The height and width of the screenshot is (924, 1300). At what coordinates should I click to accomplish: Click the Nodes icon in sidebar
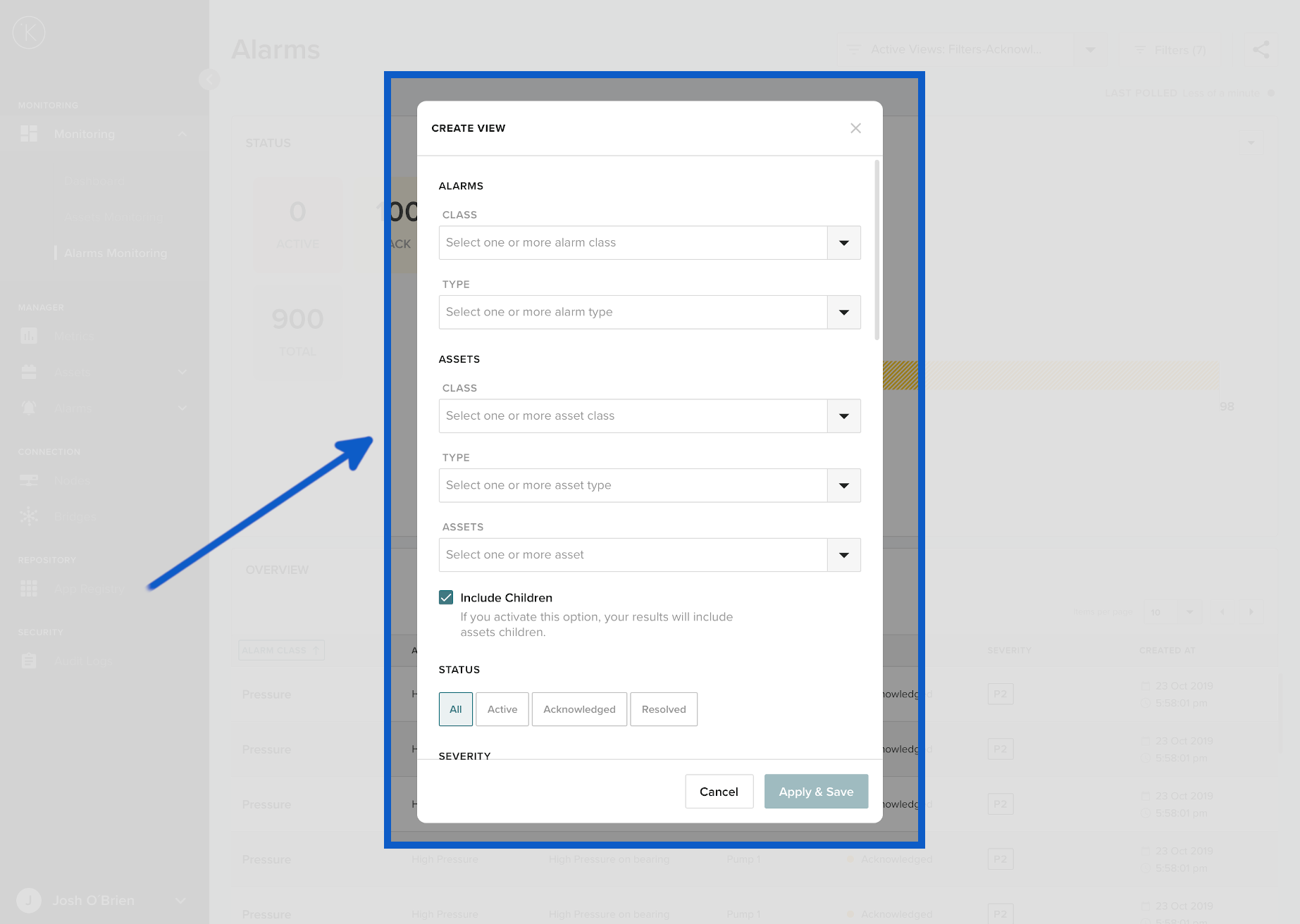29,480
